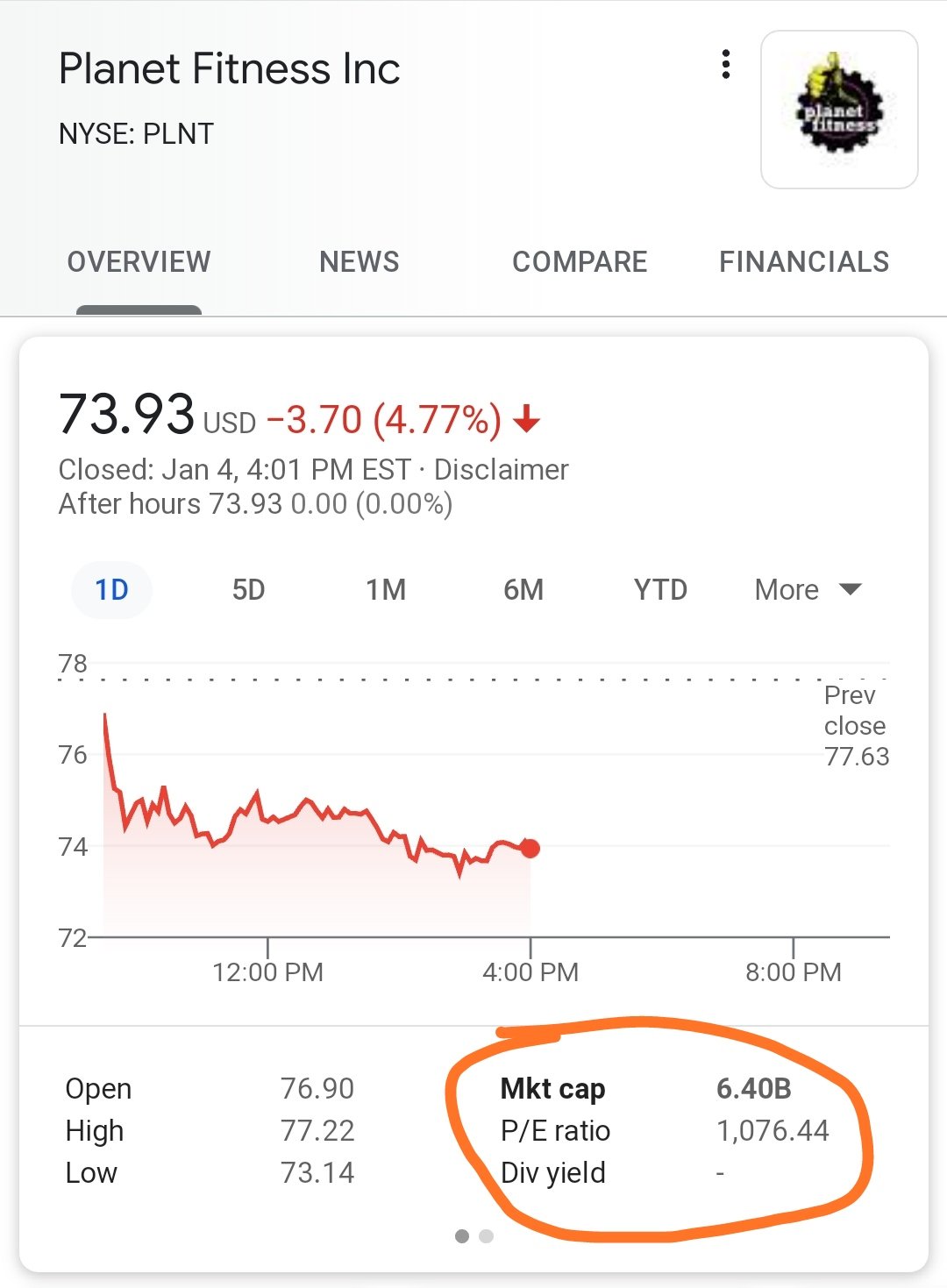Image resolution: width=947 pixels, height=1288 pixels.
Task: Open the three-dot options menu
Action: tap(725, 65)
